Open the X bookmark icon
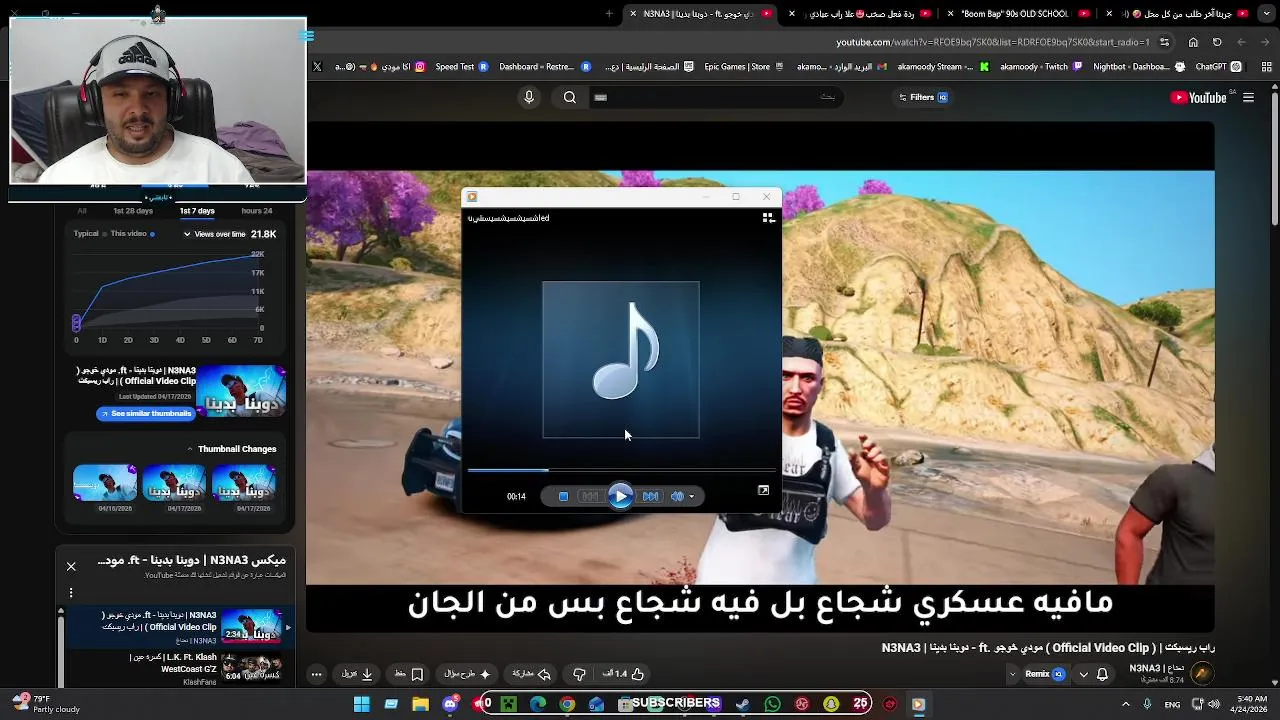This screenshot has width=1280, height=720. [x=317, y=67]
